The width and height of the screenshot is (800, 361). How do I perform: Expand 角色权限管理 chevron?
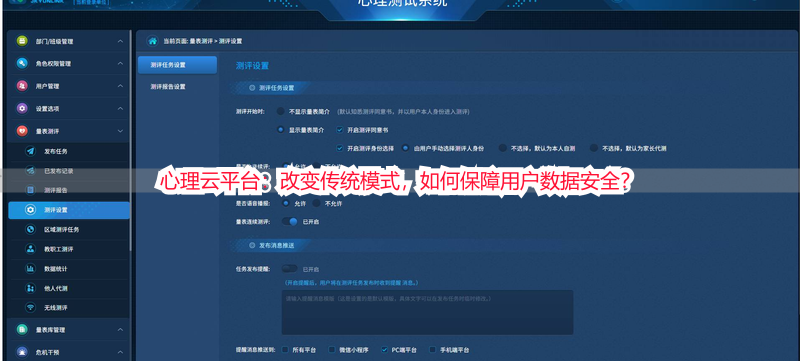(x=120, y=64)
